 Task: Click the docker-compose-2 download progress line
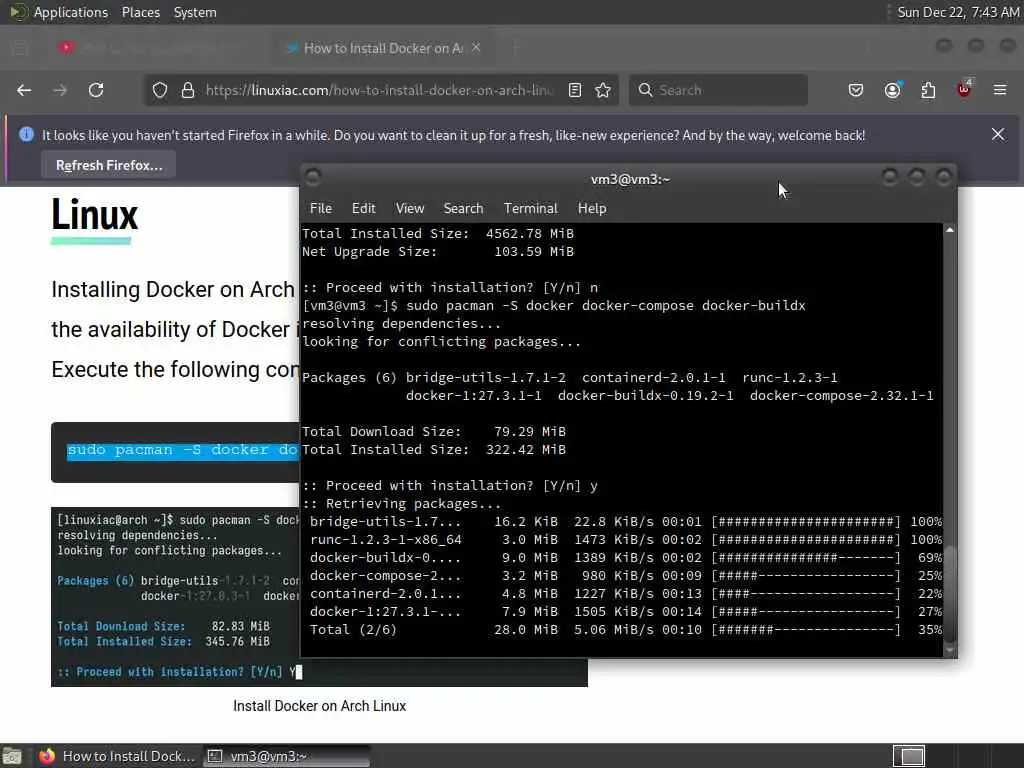click(625, 575)
